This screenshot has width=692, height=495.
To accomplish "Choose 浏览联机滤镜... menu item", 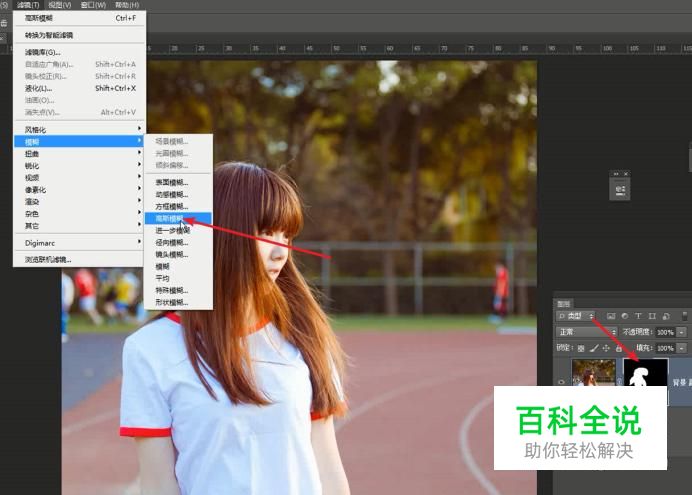I will (79, 259).
